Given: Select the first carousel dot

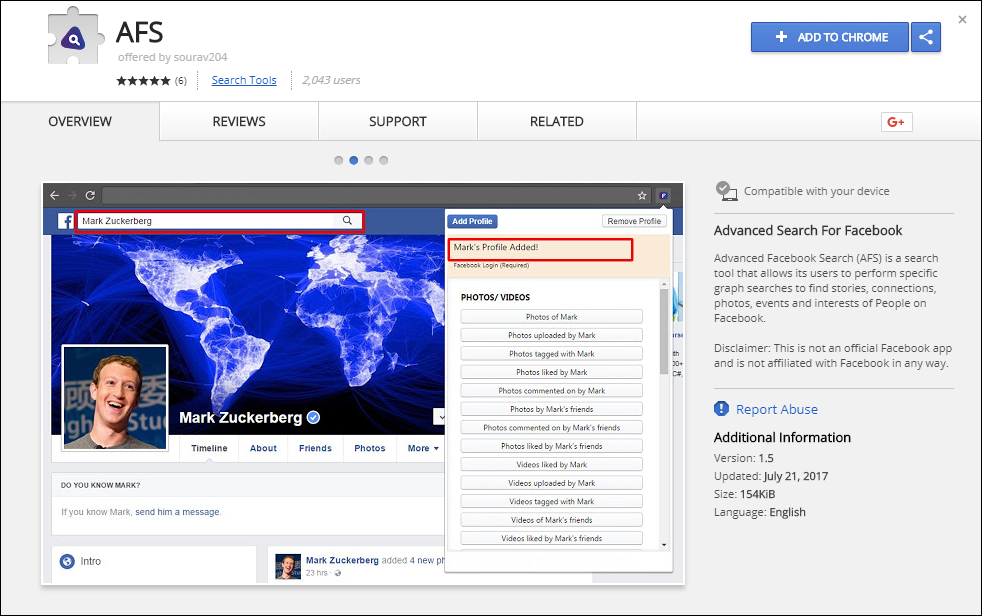Looking at the screenshot, I should coord(339,160).
